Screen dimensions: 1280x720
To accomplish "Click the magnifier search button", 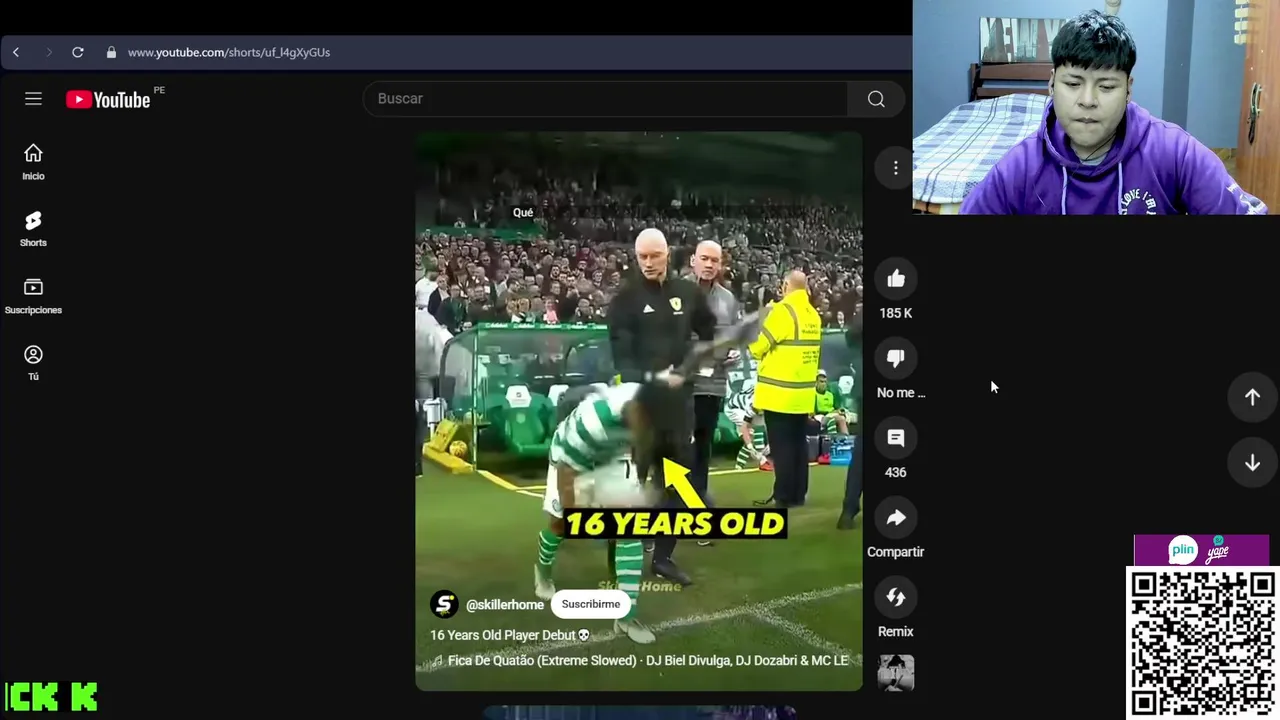I will 876,98.
